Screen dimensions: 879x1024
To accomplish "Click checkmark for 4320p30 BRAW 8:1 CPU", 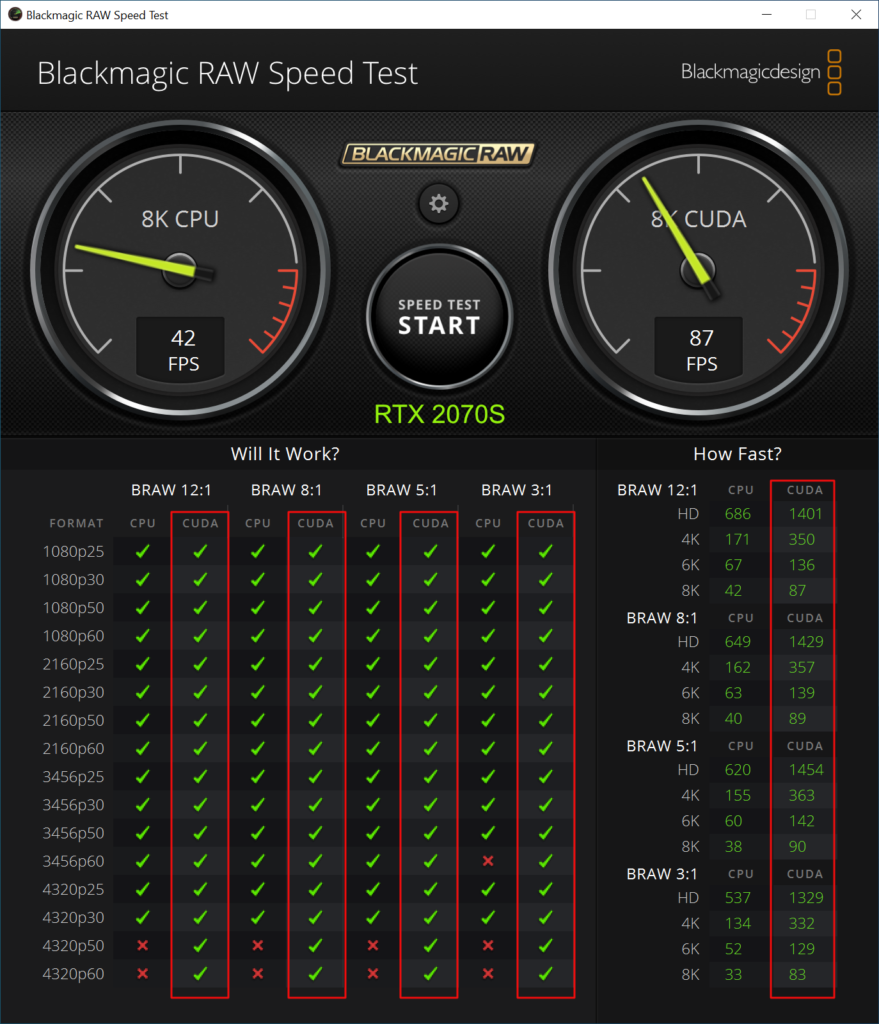I will tap(258, 917).
